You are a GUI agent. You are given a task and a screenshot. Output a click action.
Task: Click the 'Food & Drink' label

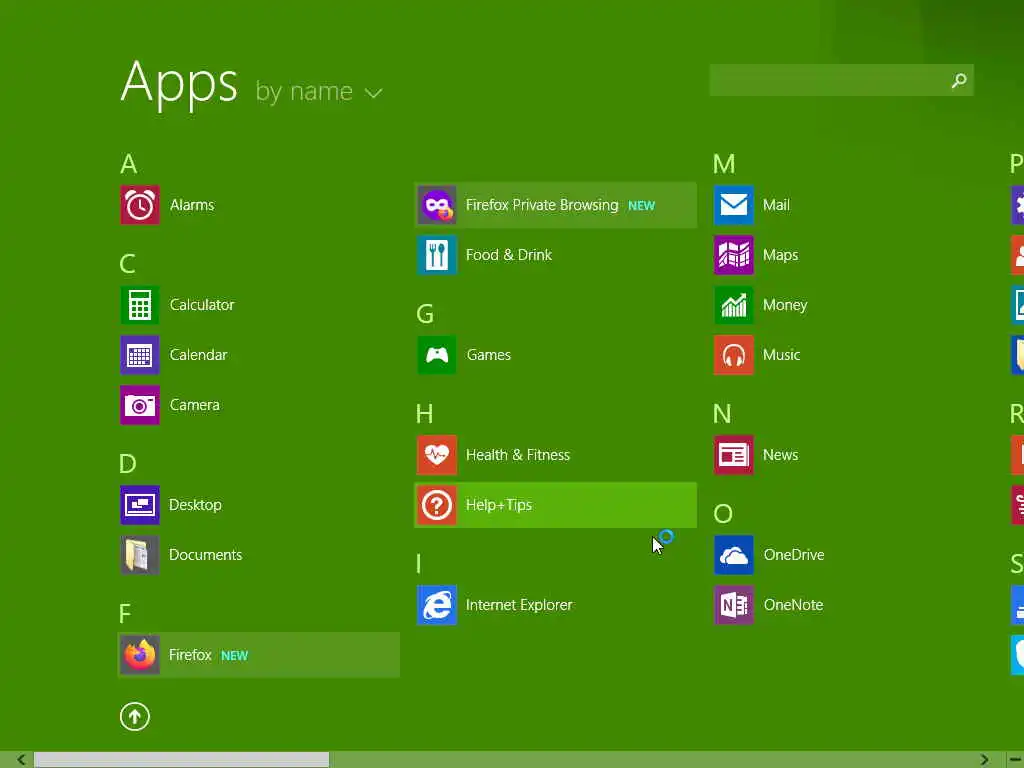509,255
